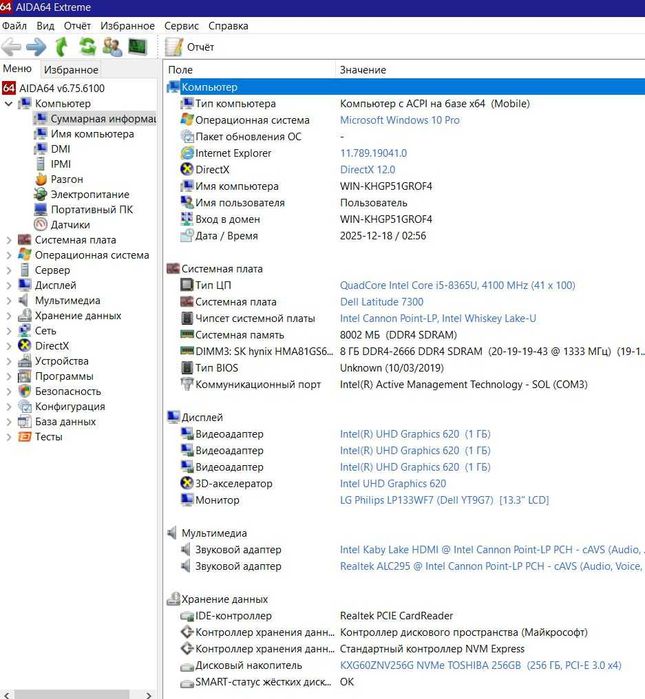This screenshot has width=645, height=699.
Task: Click the users toolbar icon
Action: 112,47
